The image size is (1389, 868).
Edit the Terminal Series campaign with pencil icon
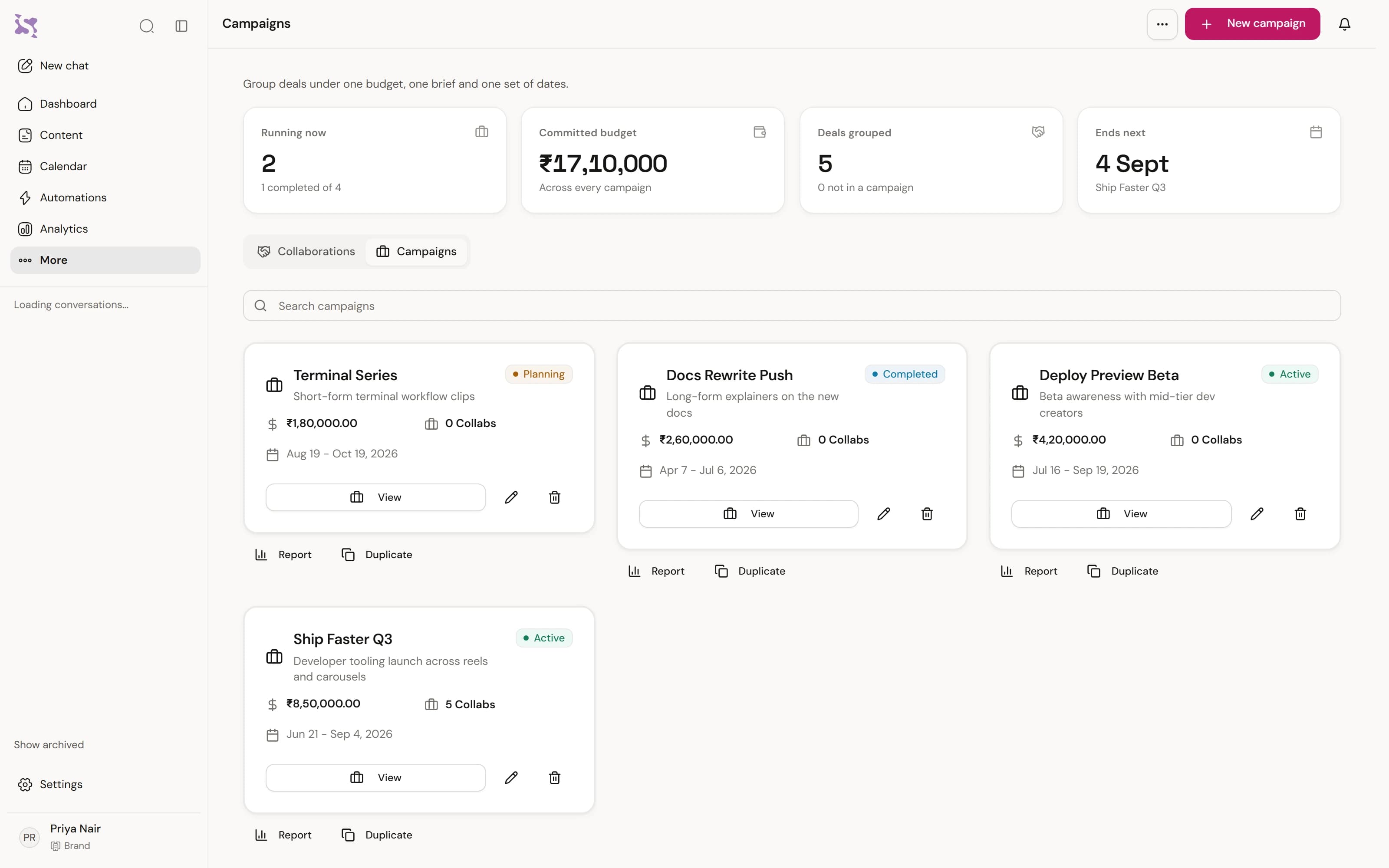pos(511,497)
